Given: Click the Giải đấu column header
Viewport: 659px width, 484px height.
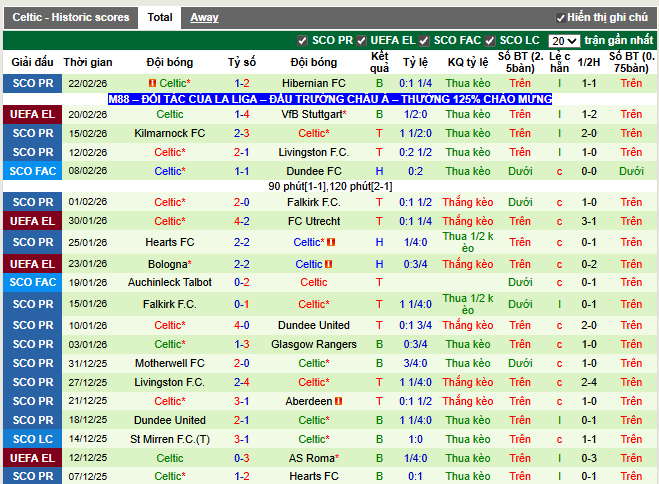Looking at the screenshot, I should [32, 62].
